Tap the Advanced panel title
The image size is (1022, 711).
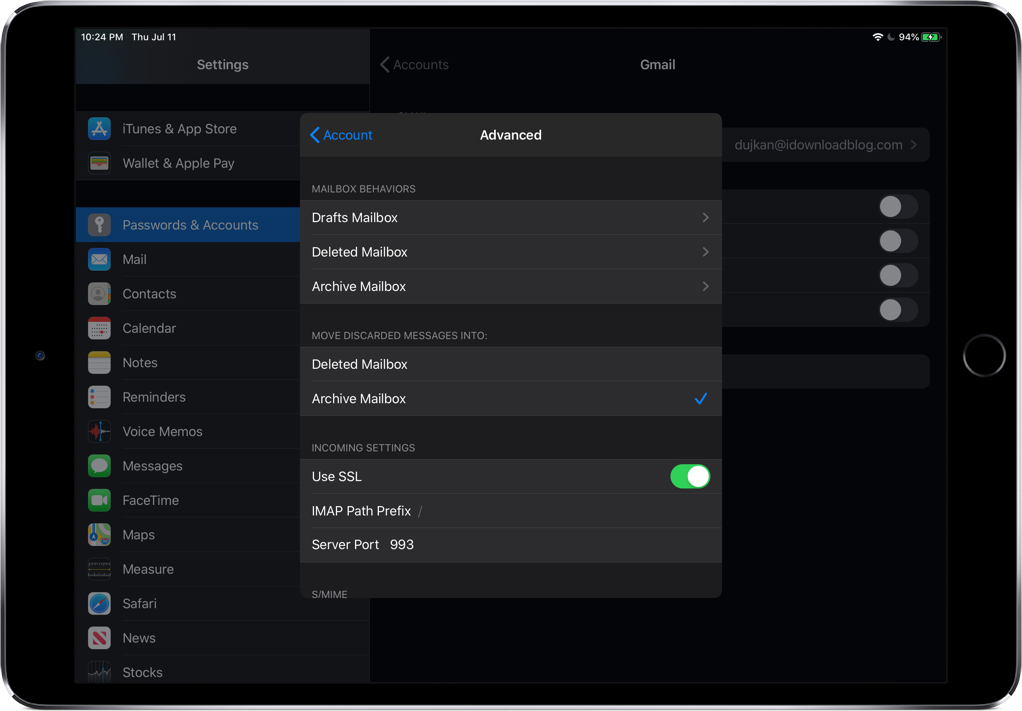[510, 135]
